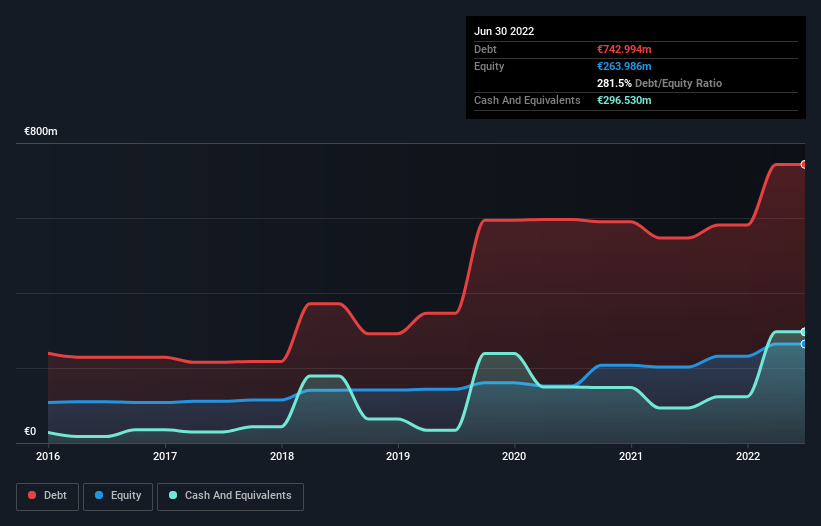Toggle the Equity legend button

pyautogui.click(x=118, y=496)
